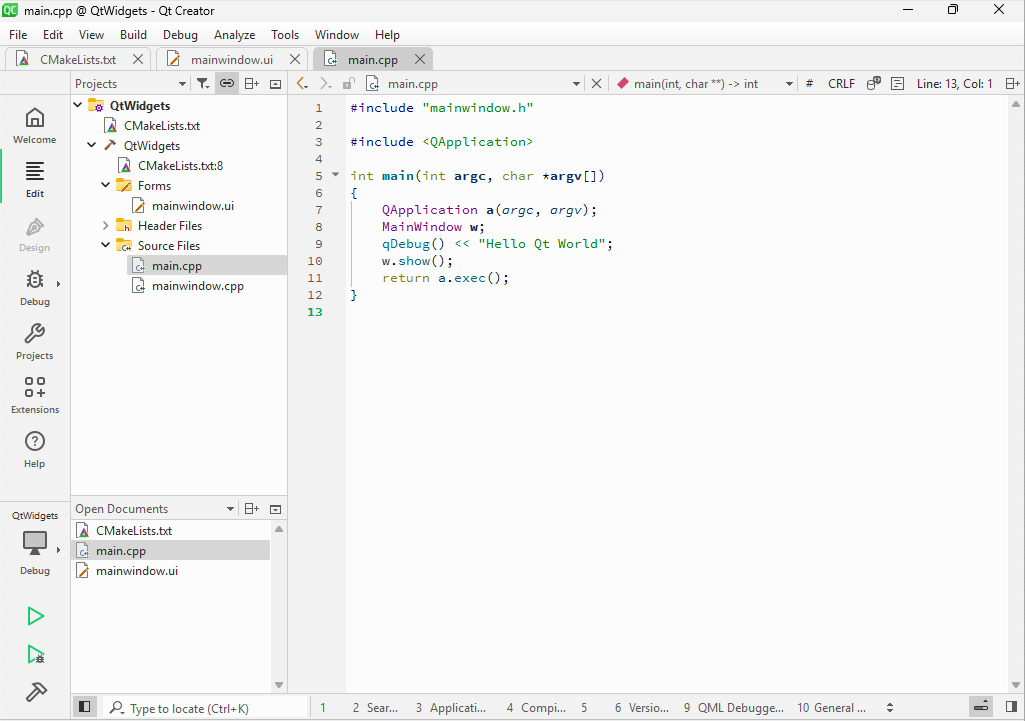This screenshot has width=1025, height=721.
Task: Toggle the right sidebar visibility
Action: coord(1012,707)
